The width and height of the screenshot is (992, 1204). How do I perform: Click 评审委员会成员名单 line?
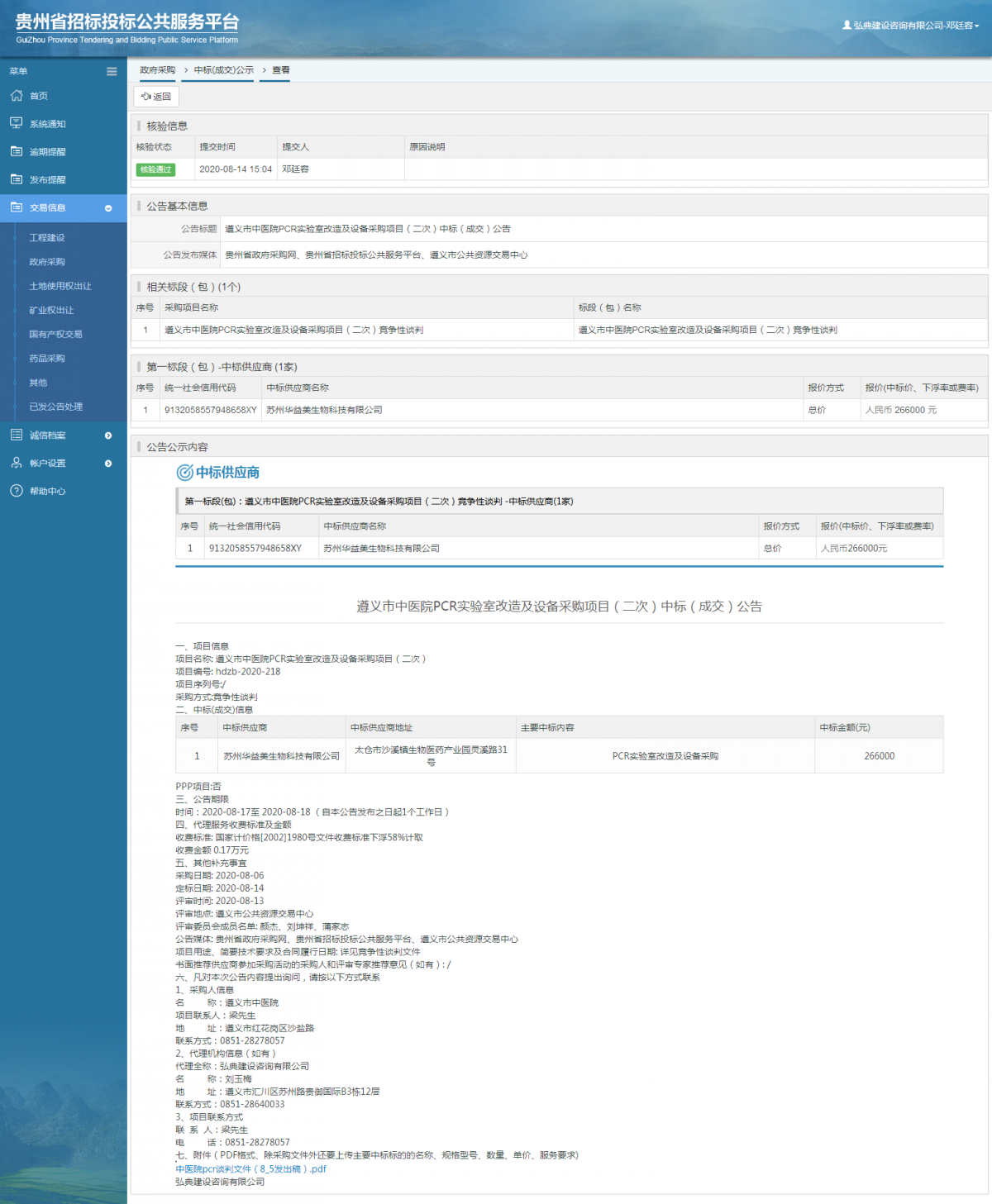coord(262,926)
